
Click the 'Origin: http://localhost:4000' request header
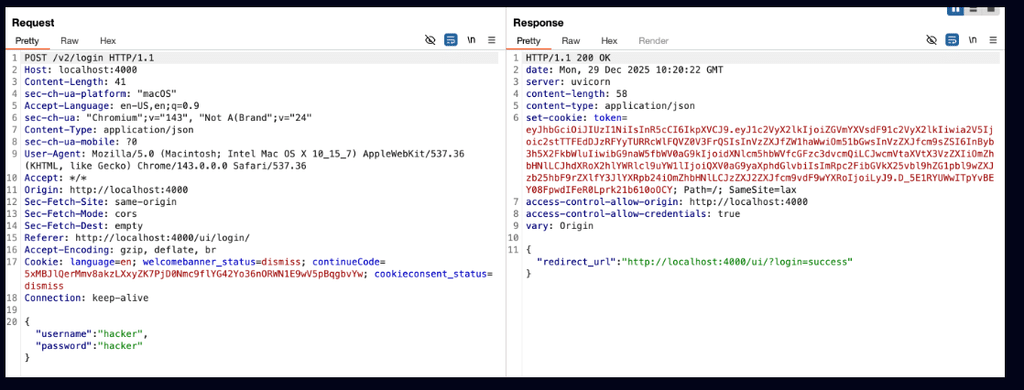pos(106,190)
